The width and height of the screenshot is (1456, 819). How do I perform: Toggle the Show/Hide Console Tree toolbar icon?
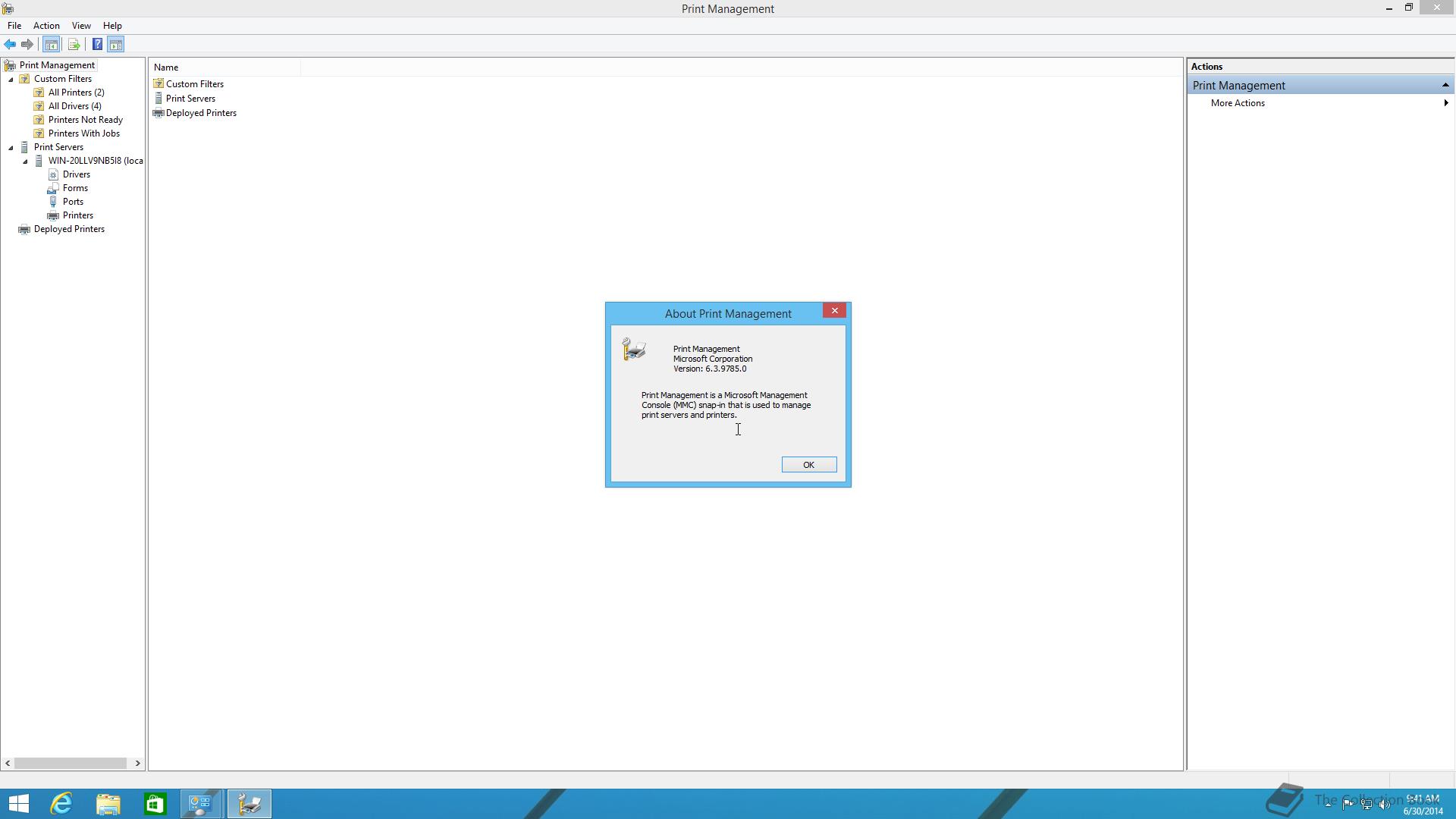pyautogui.click(x=52, y=45)
